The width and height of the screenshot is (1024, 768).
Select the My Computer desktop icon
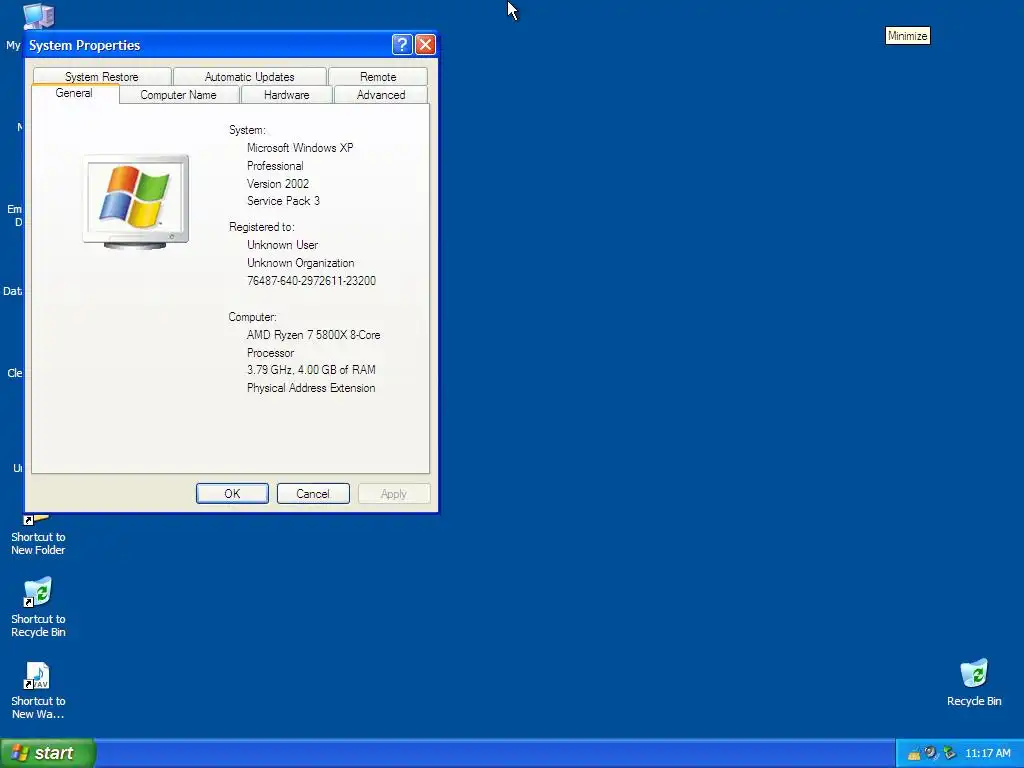[38, 16]
